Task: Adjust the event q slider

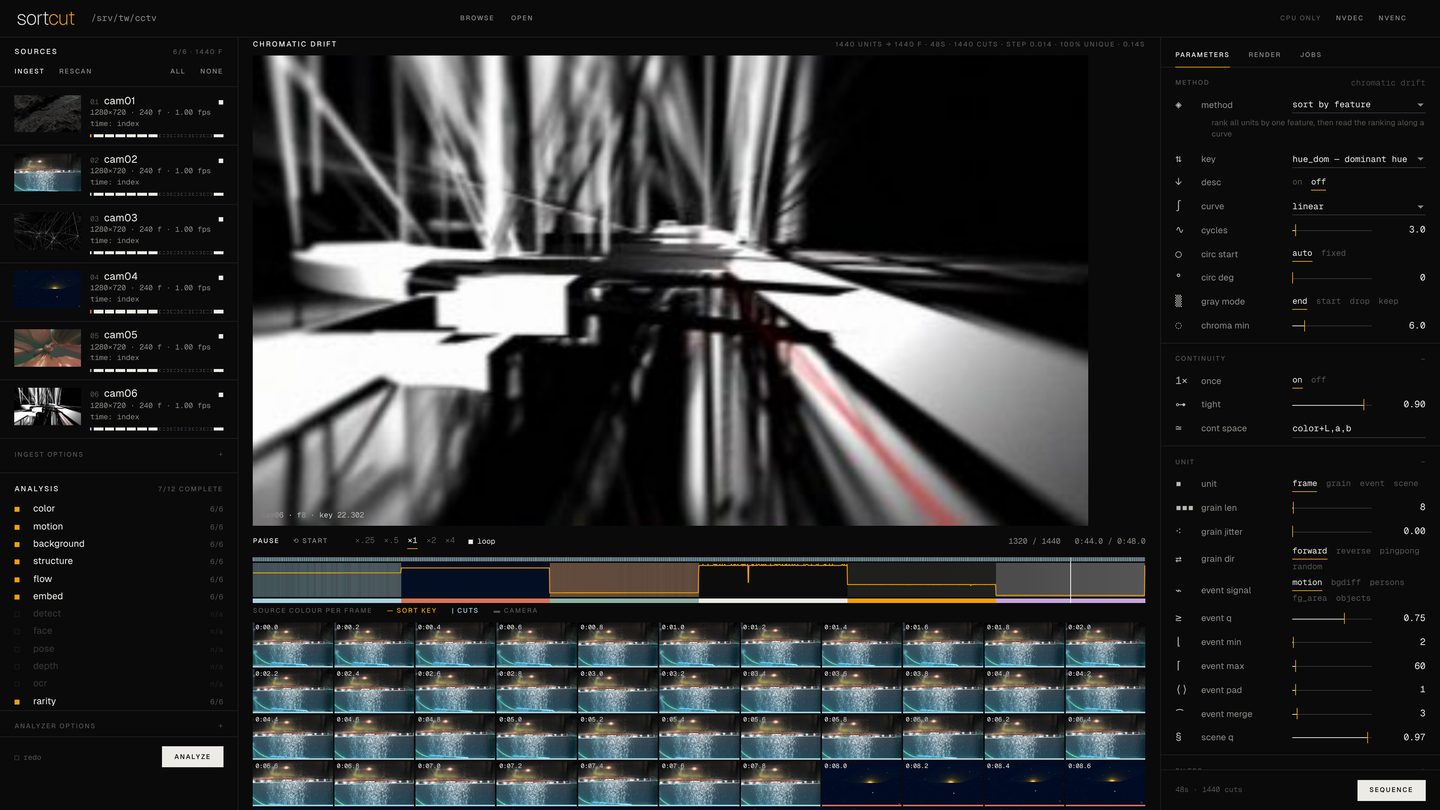Action: pyautogui.click(x=1331, y=619)
